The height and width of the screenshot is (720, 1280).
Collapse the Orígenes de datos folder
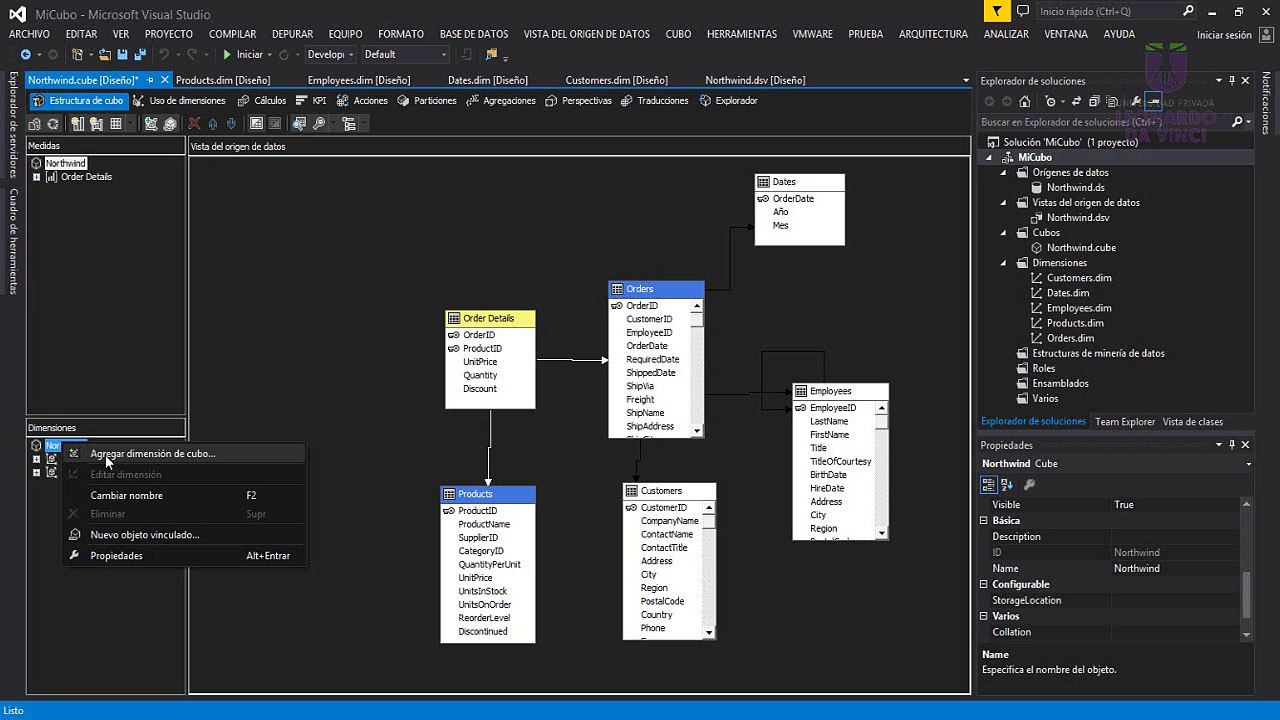point(1004,172)
